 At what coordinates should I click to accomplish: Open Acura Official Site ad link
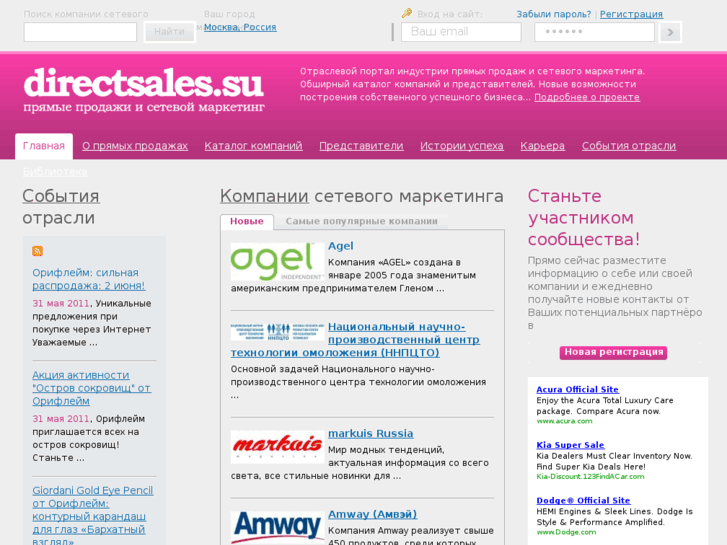click(x=577, y=390)
